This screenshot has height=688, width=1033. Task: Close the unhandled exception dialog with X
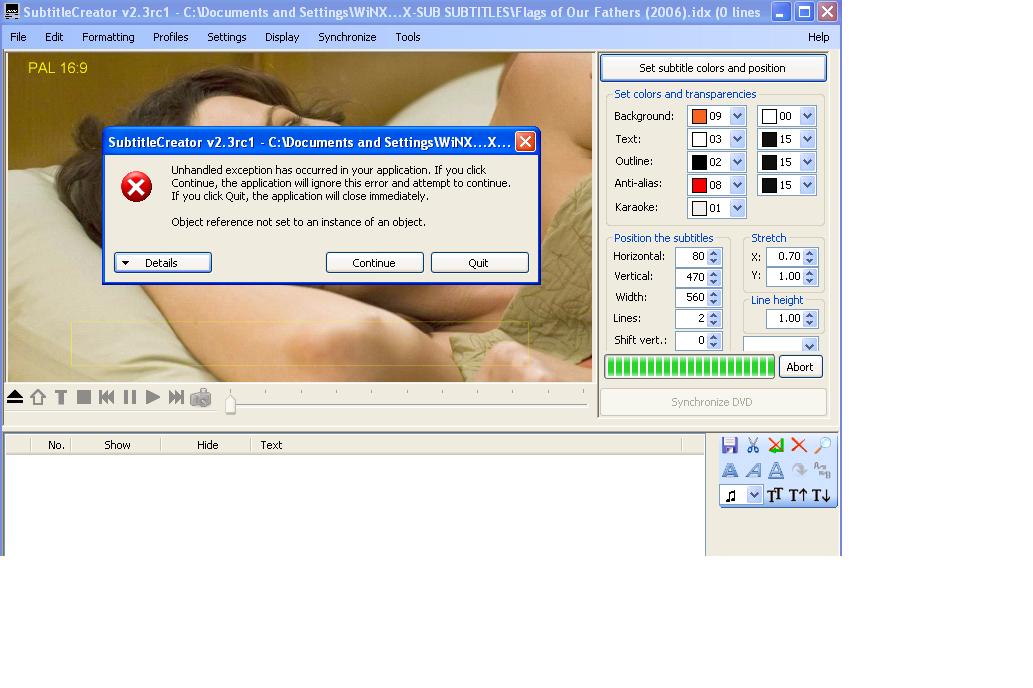(x=525, y=142)
